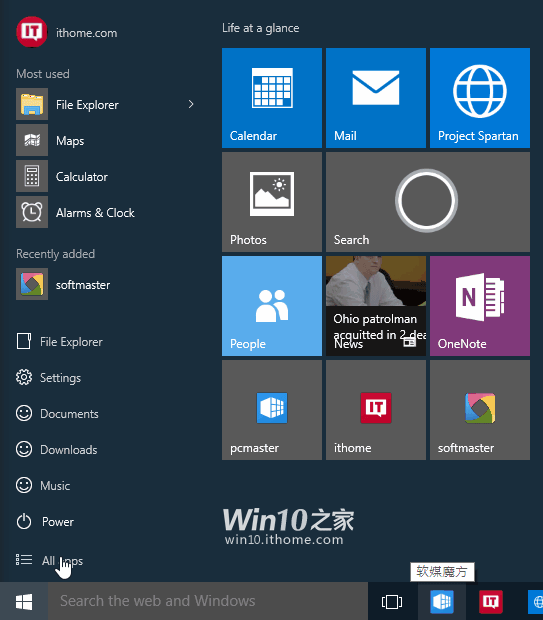Image resolution: width=543 pixels, height=620 pixels.
Task: Launch Project Spartan browser tile
Action: pyautogui.click(x=480, y=98)
